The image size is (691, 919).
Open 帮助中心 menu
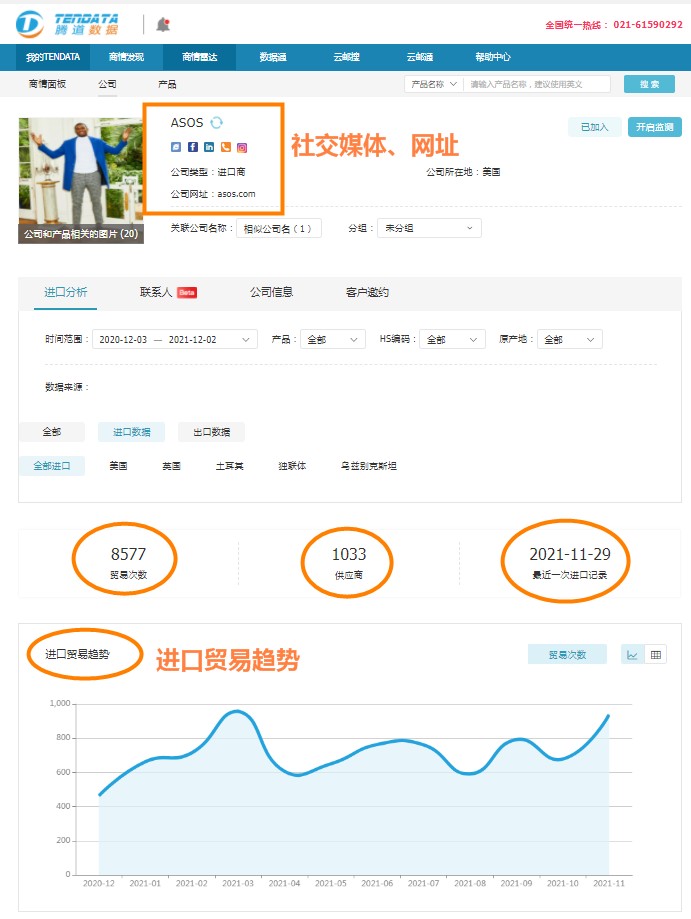(493, 57)
